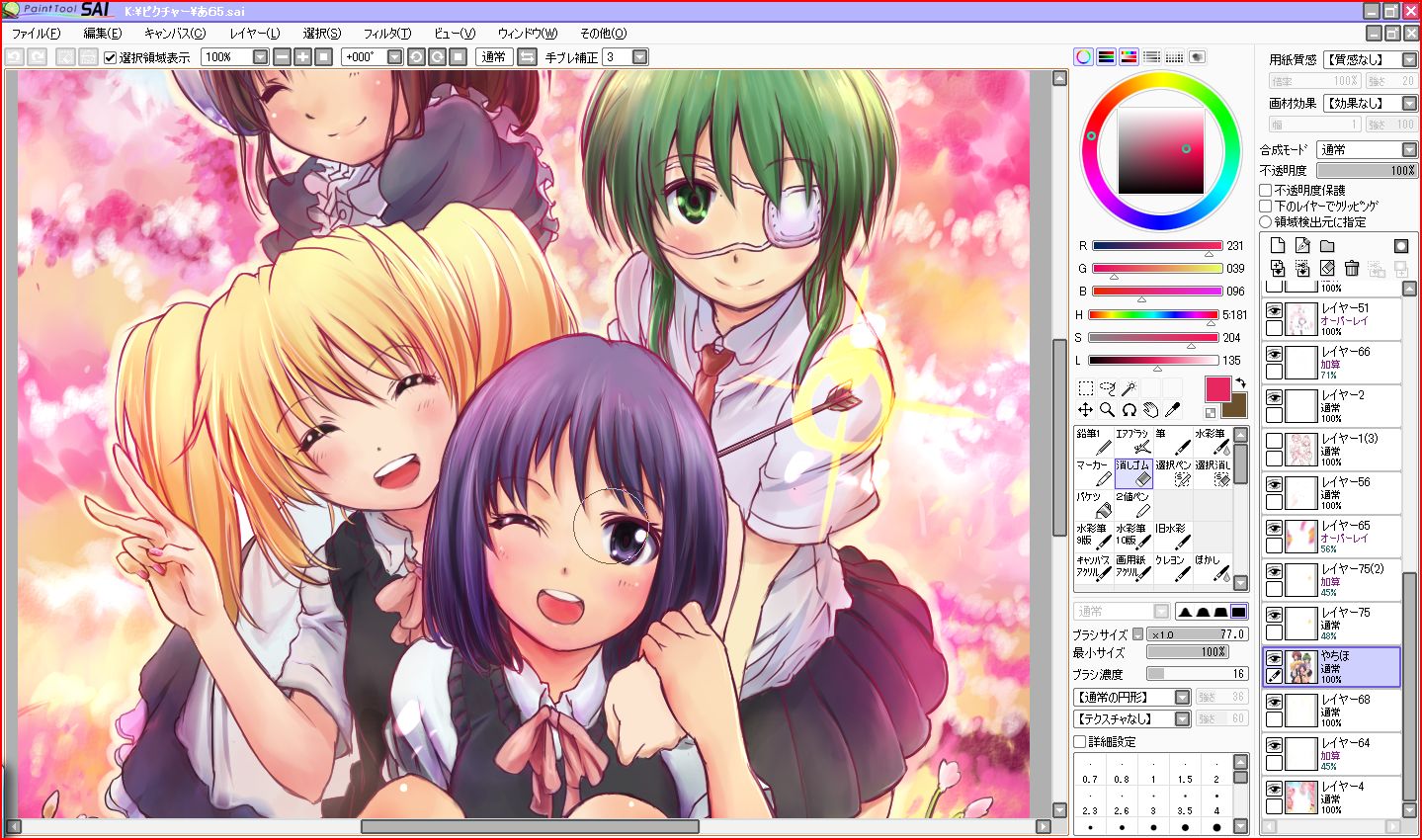Viewport: 1422px width, 840px height.
Task: Open the キャンバス(C) menu
Action: pyautogui.click(x=175, y=34)
